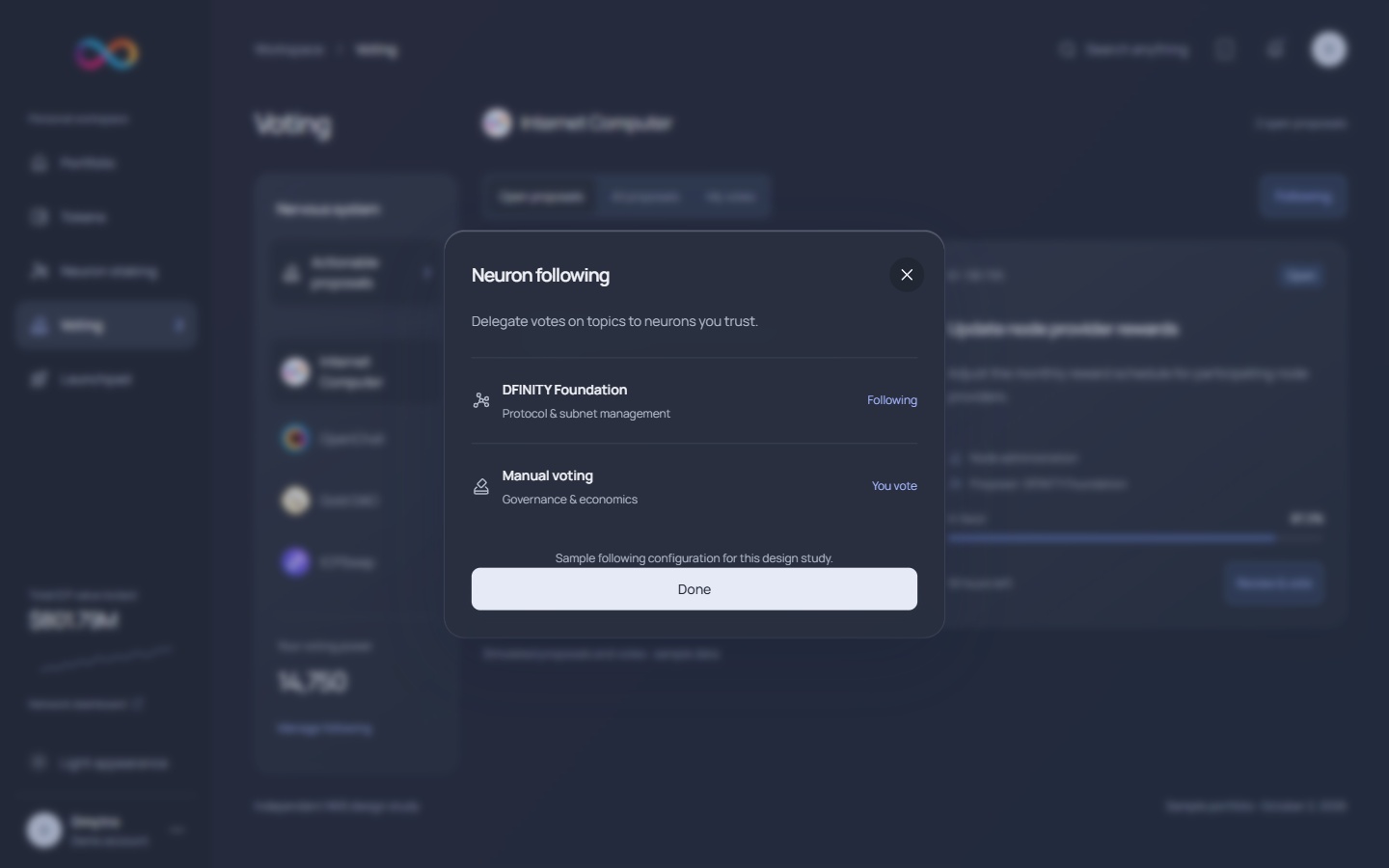
Task: Click the infinity logo in the sidebar
Action: (107, 54)
